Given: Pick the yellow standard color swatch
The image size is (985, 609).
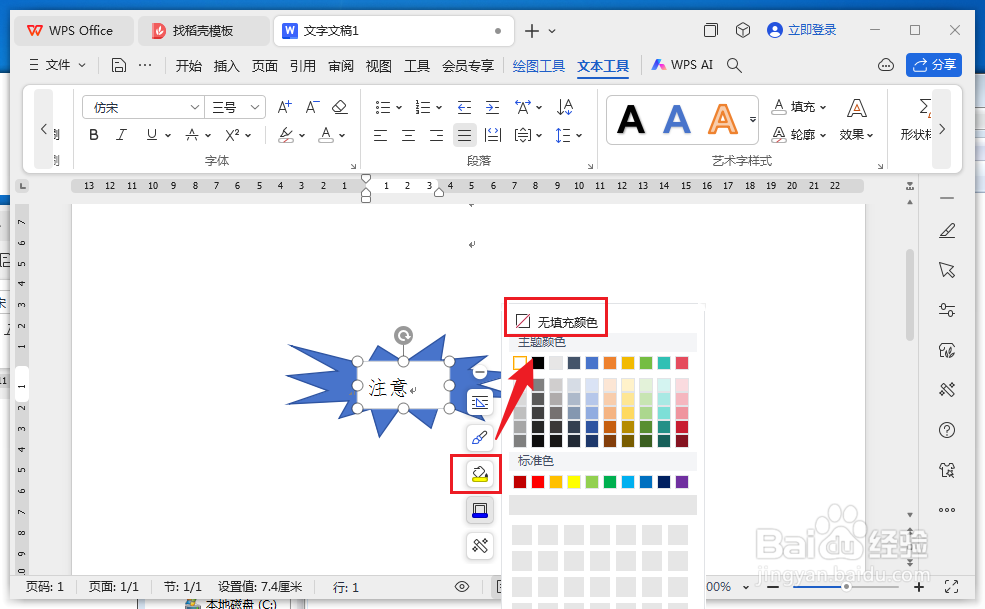Looking at the screenshot, I should 574,482.
